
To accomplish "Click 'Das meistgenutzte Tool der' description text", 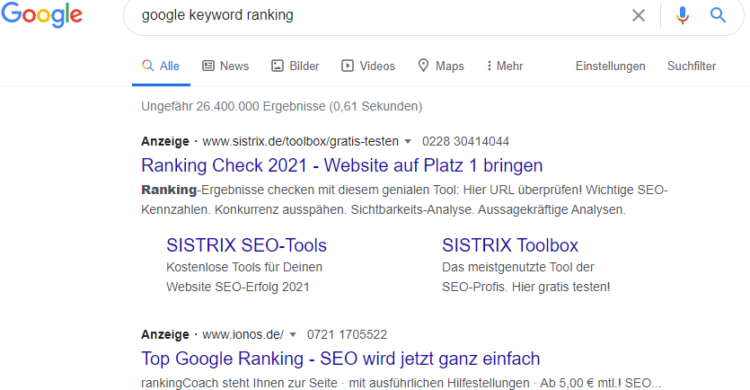I will (x=518, y=267).
